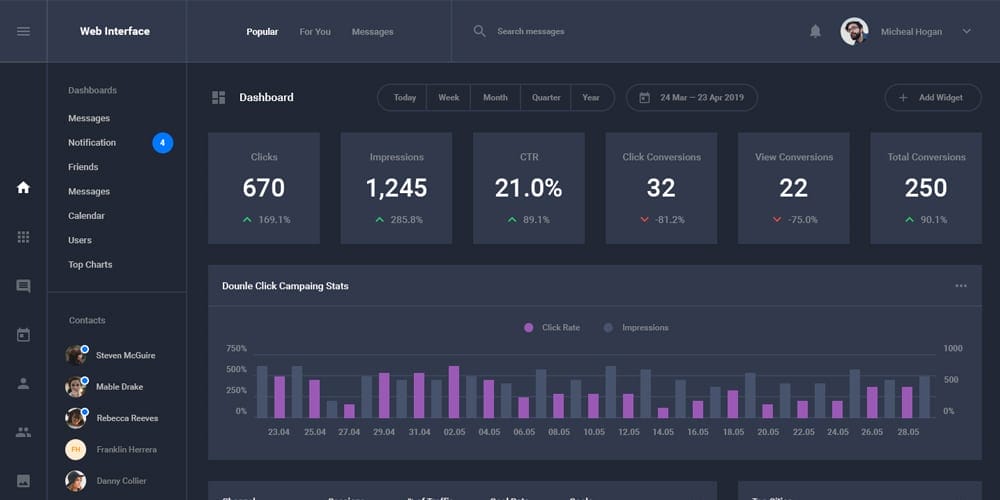Switch to the For You tab
The image size is (1000, 500).
(315, 31)
